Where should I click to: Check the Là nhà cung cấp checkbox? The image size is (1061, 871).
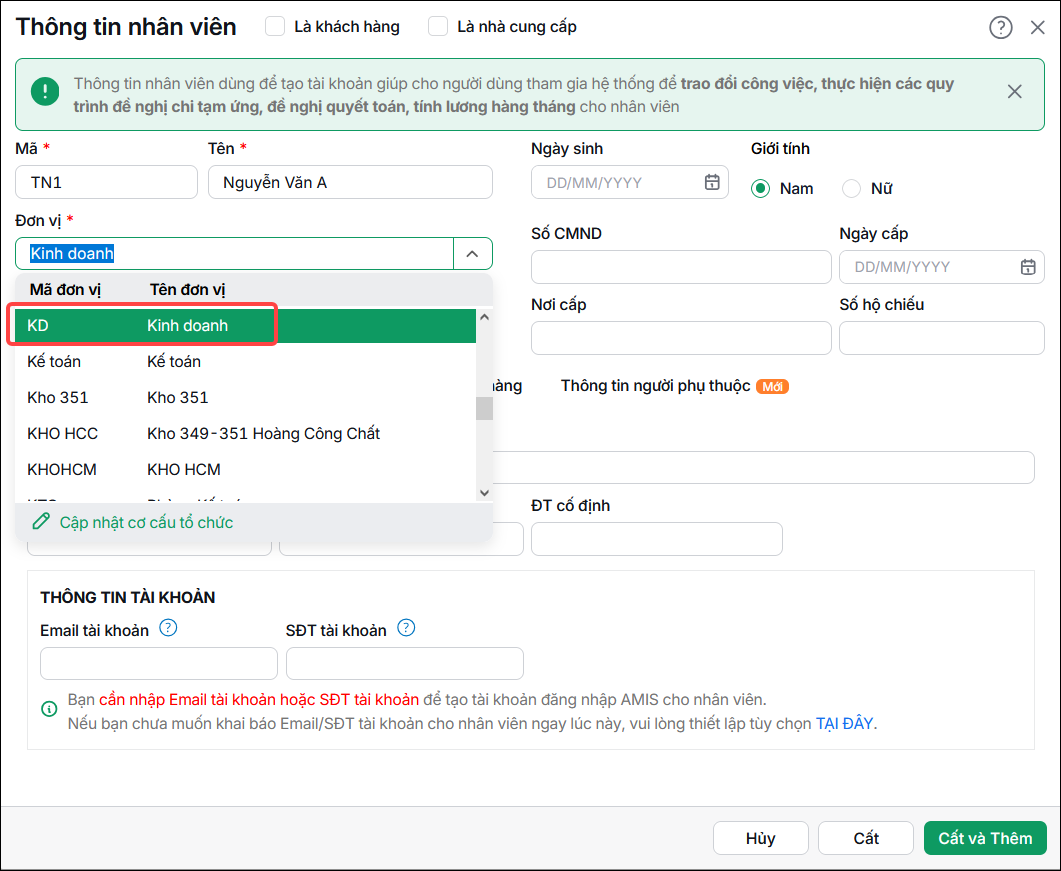click(x=438, y=26)
